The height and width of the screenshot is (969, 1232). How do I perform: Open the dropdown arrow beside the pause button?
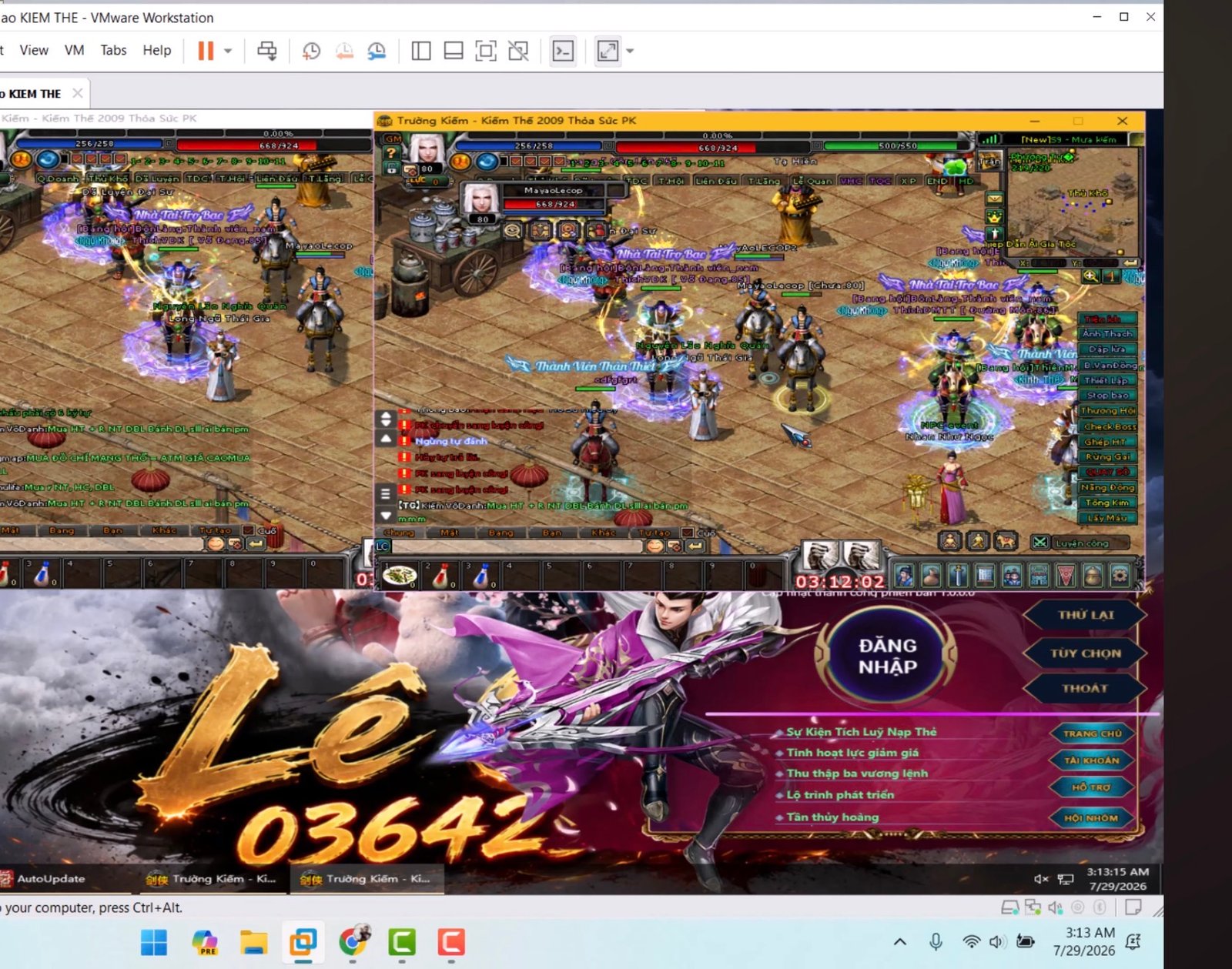pos(228,51)
